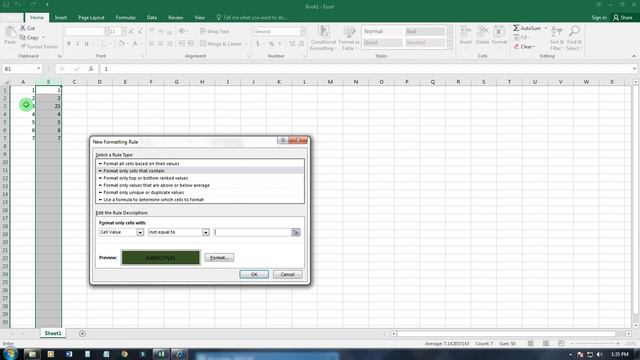Open the Clear eraser menu

click(524, 47)
